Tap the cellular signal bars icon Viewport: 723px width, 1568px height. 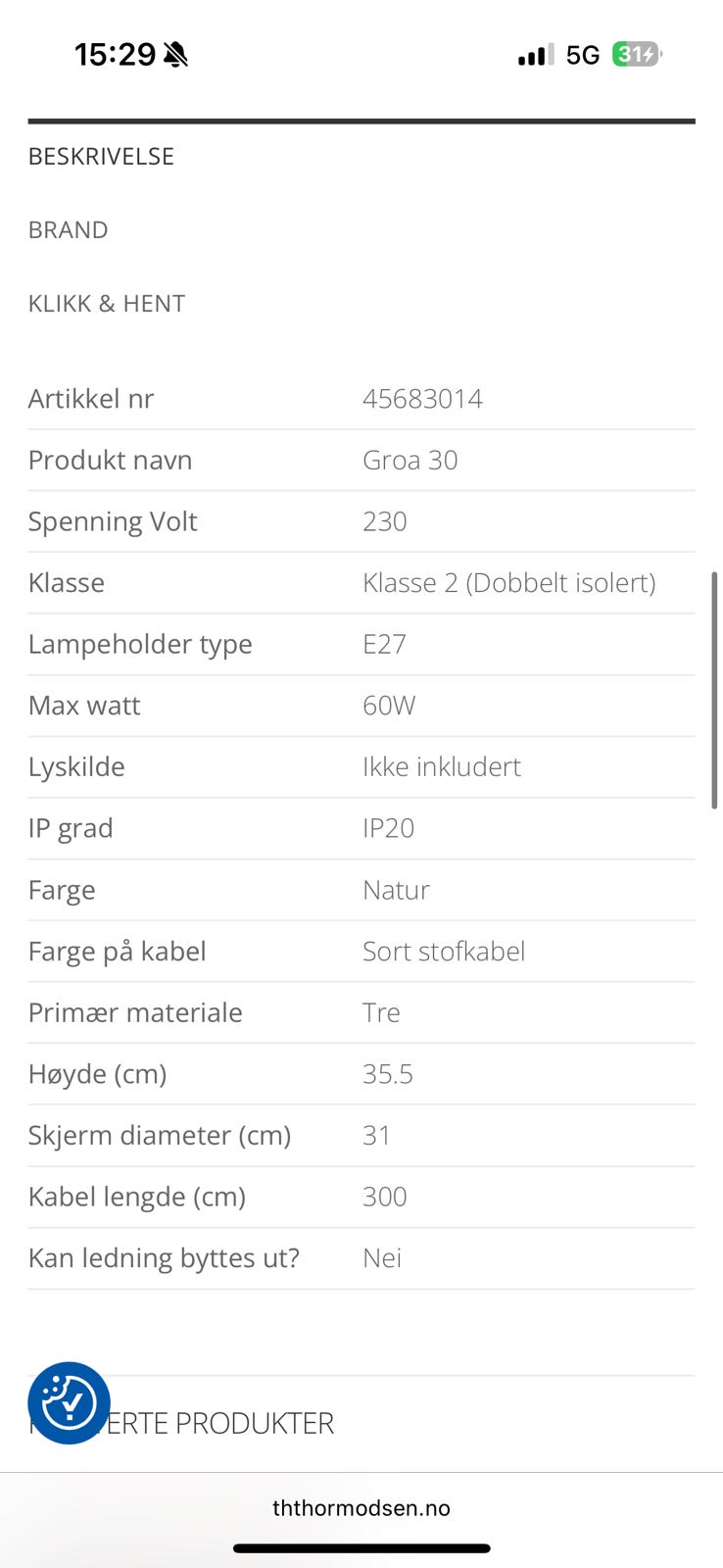[x=535, y=55]
